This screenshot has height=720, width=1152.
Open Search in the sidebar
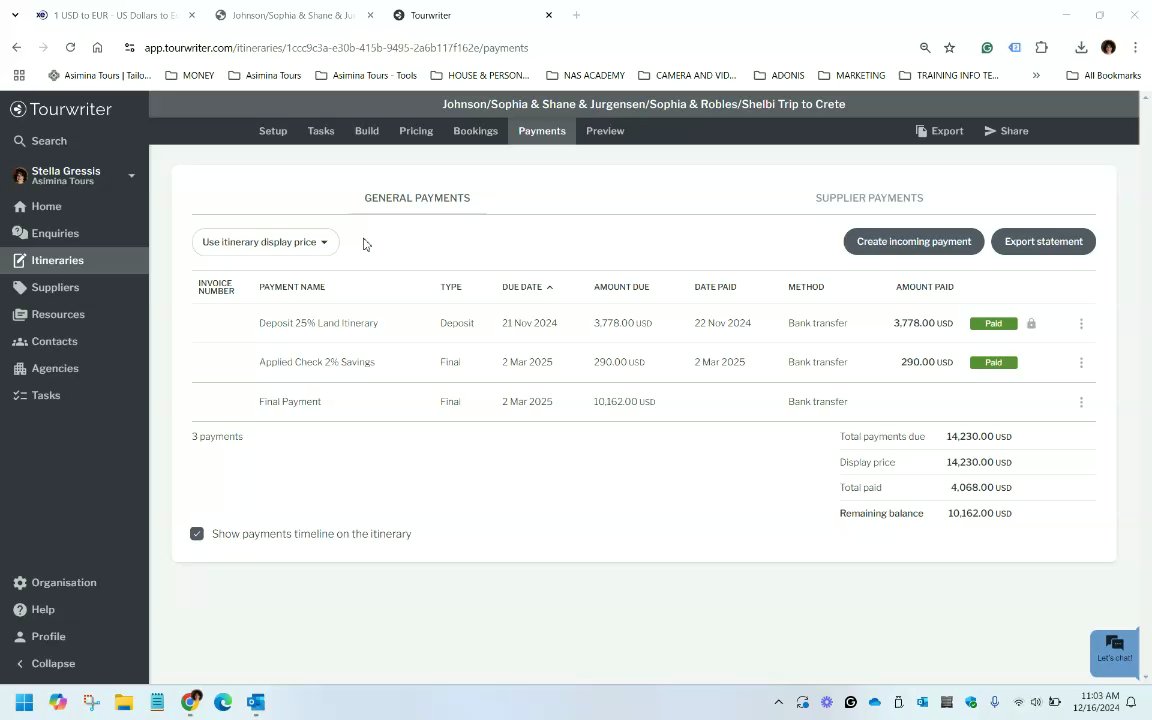pyautogui.click(x=40, y=141)
